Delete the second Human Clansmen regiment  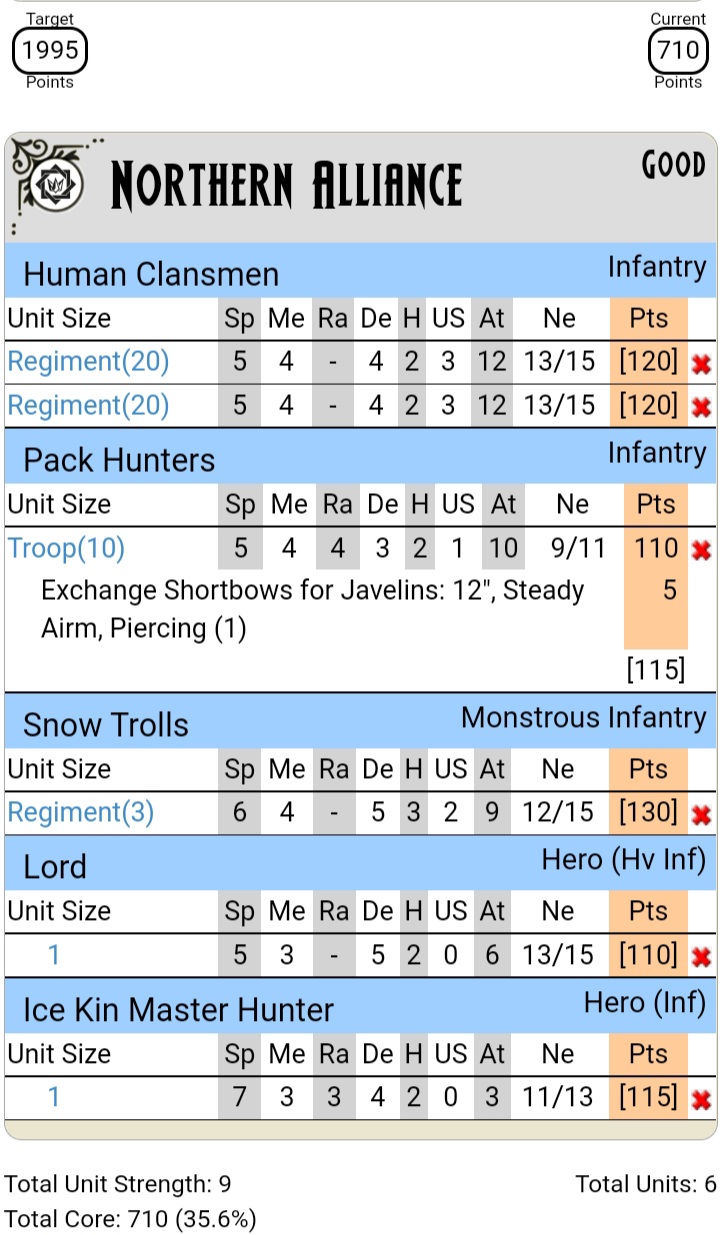pyautogui.click(x=701, y=407)
